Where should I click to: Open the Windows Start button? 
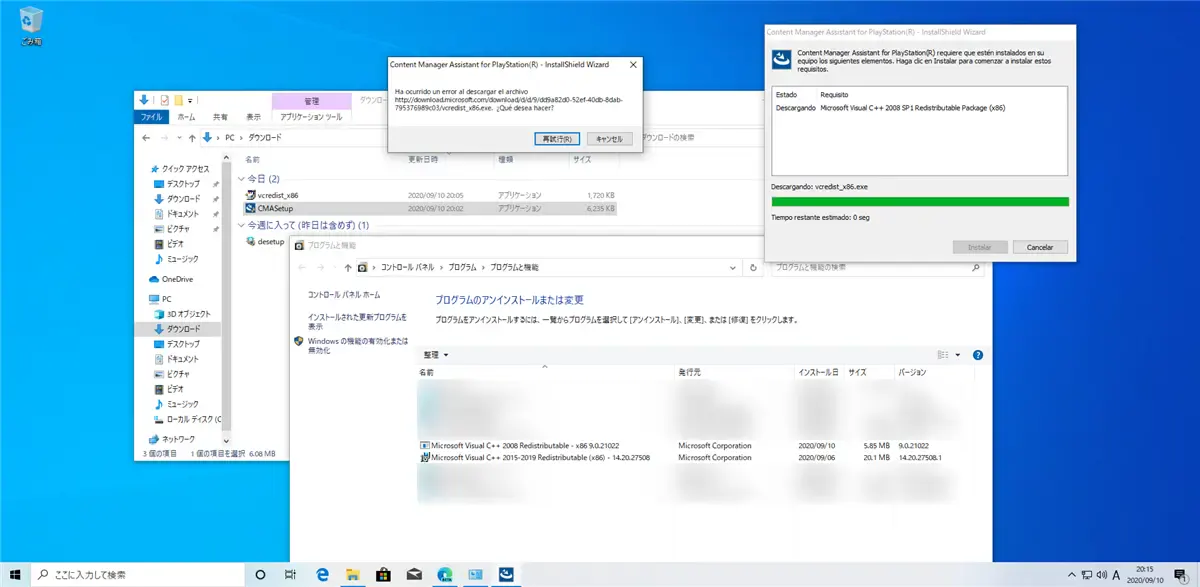pyautogui.click(x=17, y=574)
